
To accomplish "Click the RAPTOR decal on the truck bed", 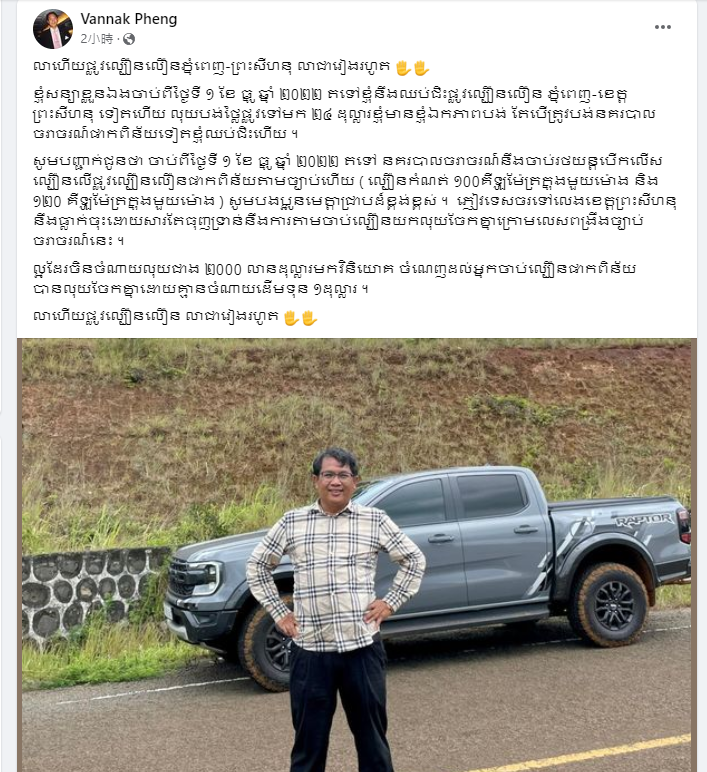I will pos(643,519).
